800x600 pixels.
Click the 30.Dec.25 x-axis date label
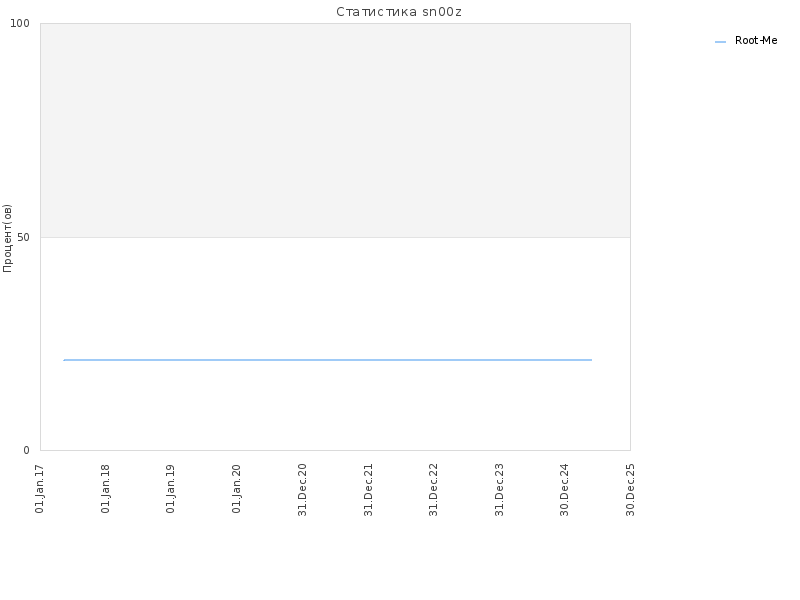[x=630, y=489]
